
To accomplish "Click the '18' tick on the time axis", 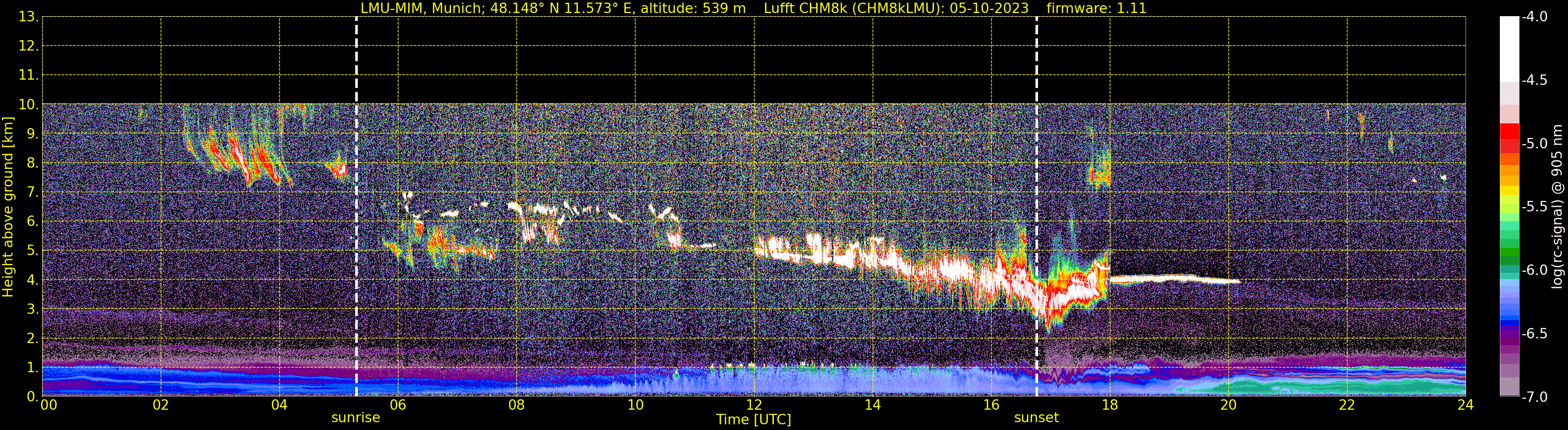I will point(1110,405).
